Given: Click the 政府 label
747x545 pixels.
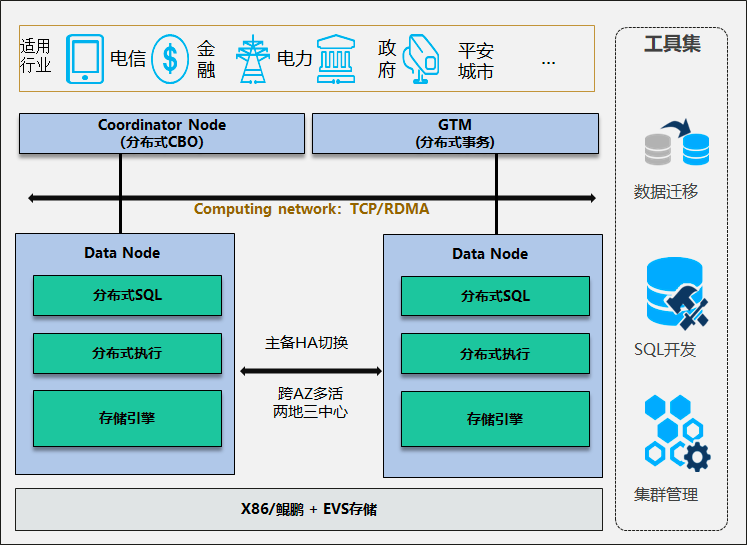Looking at the screenshot, I should (387, 59).
